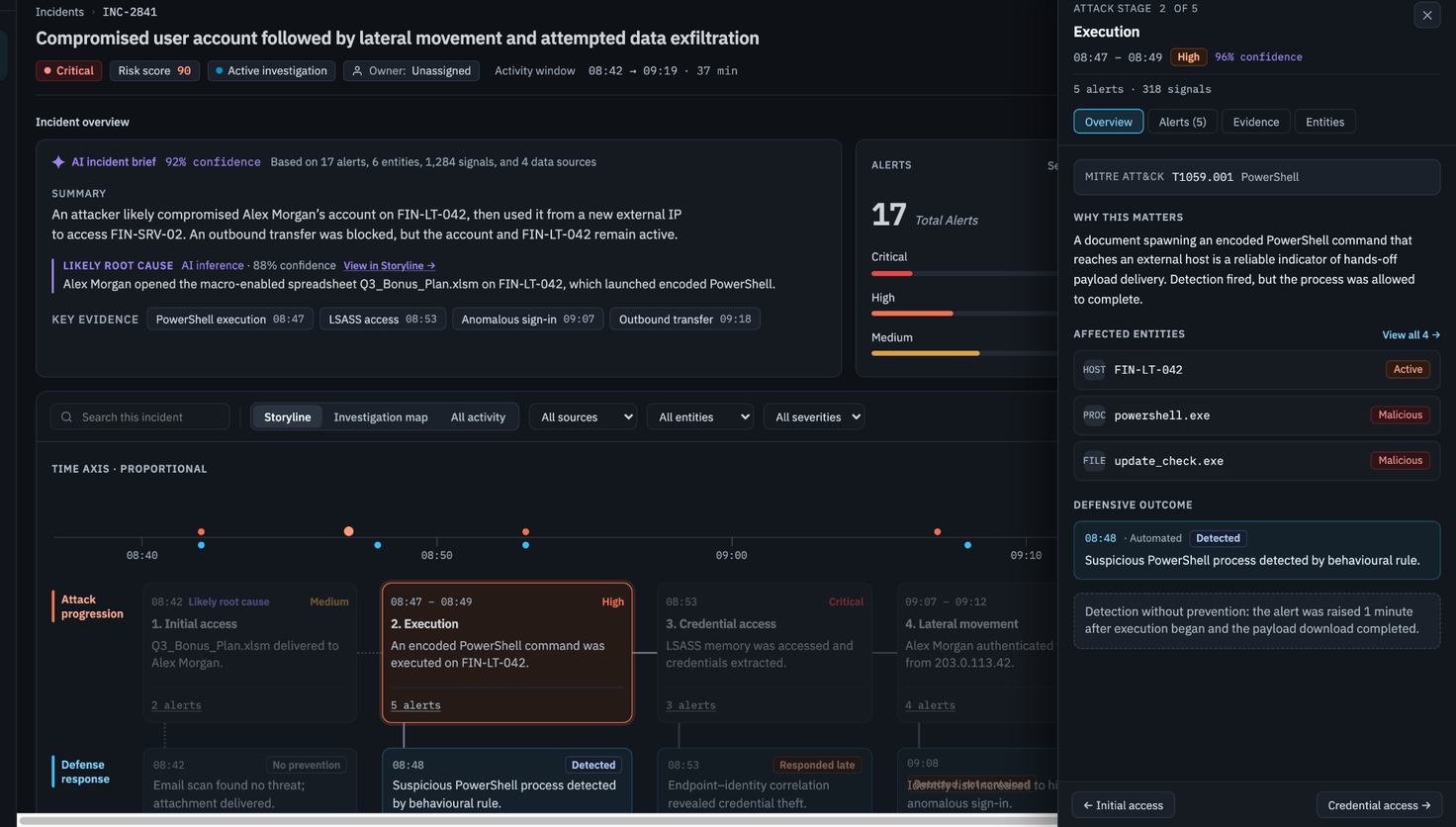Screen dimensions: 1456x827
Task: Open the Entities tab
Action: click(1324, 122)
